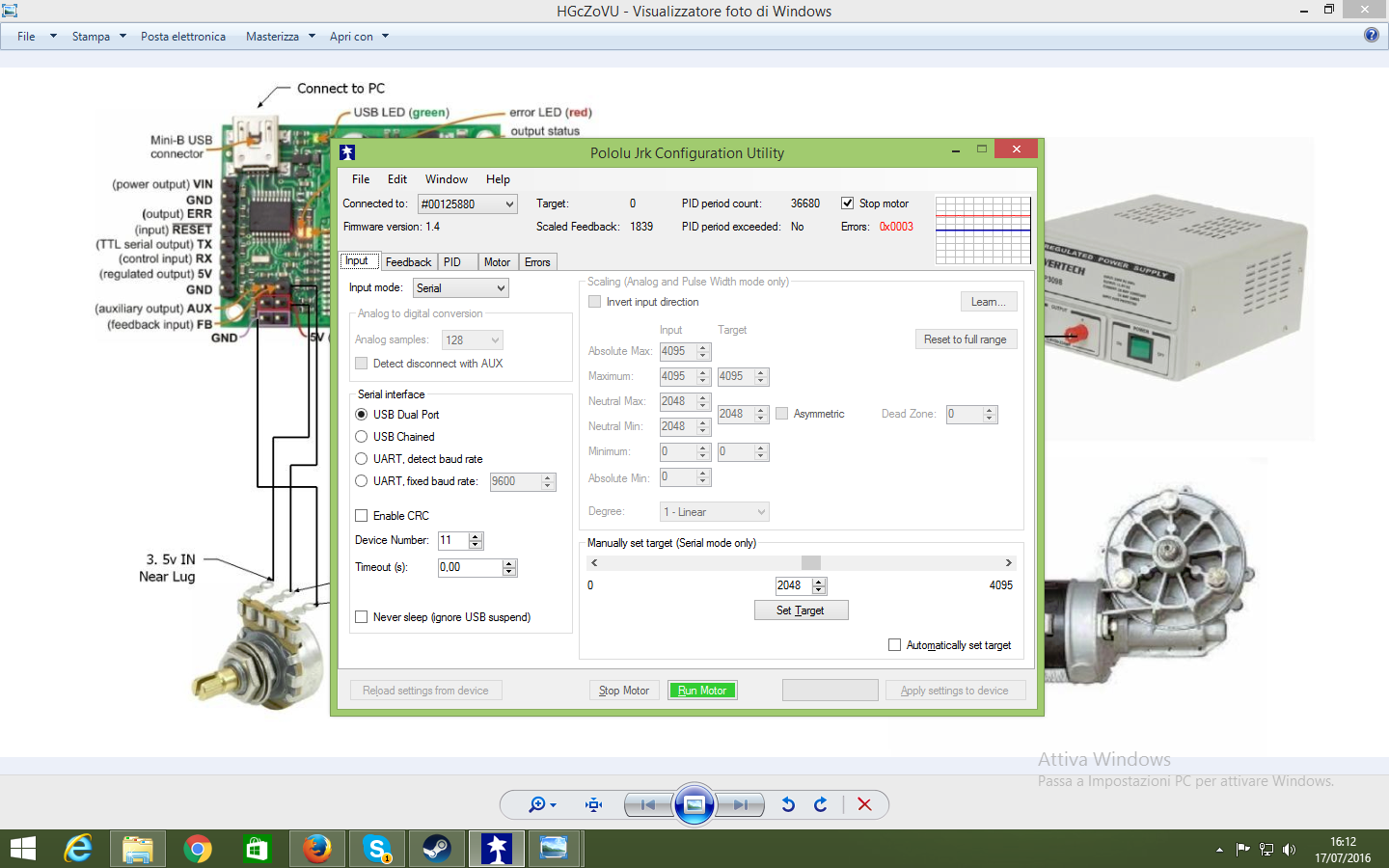Check Automatically set target
The height and width of the screenshot is (868, 1389).
894,645
